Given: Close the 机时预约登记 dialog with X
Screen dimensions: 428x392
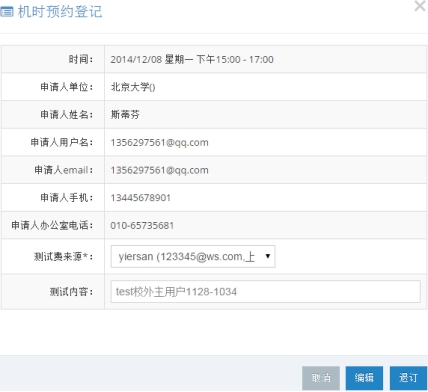Looking at the screenshot, I should 420,6.
